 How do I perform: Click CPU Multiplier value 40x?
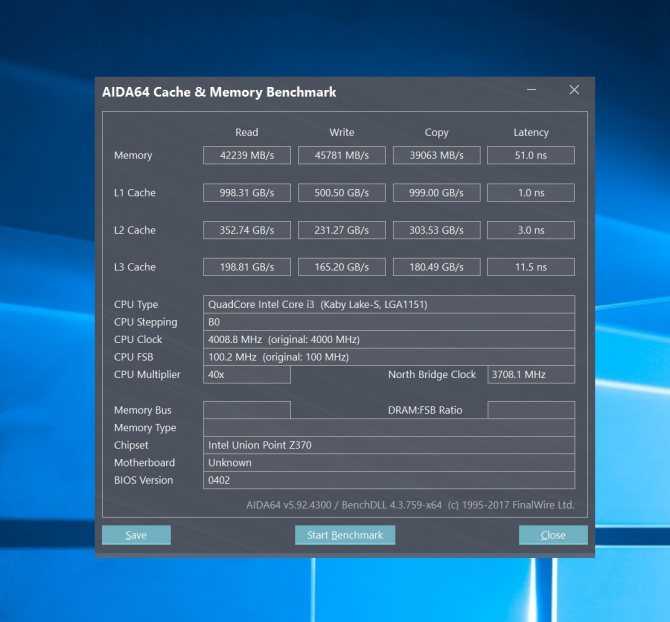click(x=247, y=375)
